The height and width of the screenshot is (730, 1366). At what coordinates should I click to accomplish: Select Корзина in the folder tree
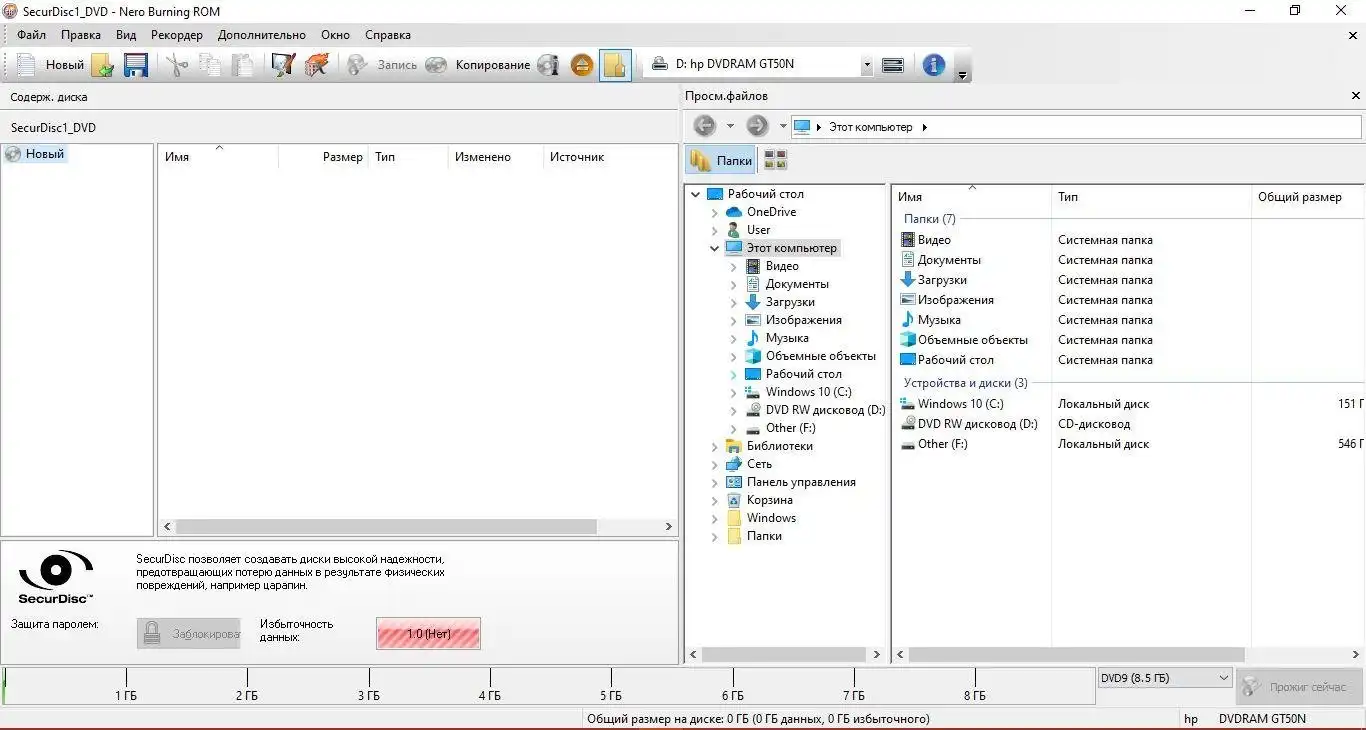(x=769, y=500)
